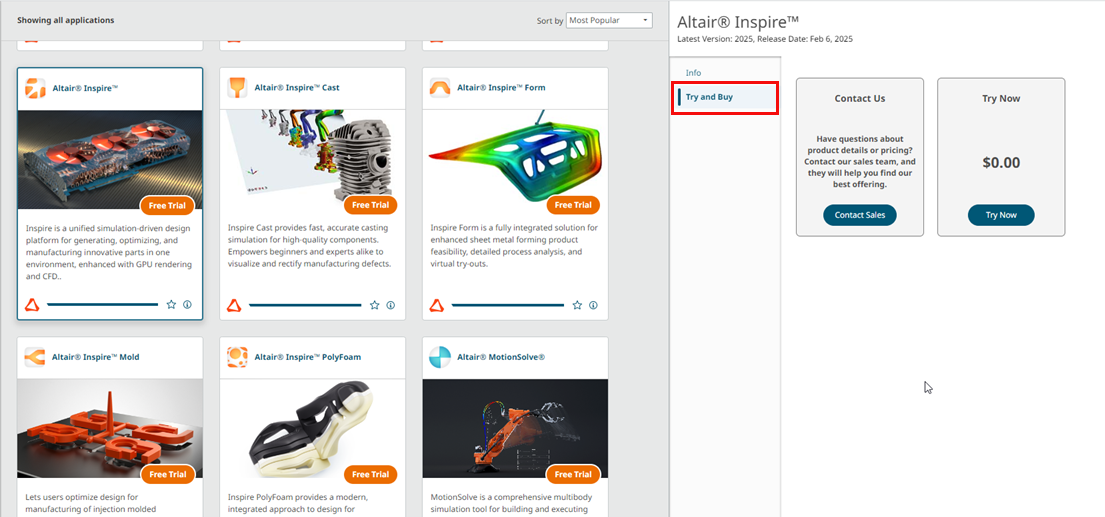The width and height of the screenshot is (1105, 517).
Task: Favorite Altair Inspire Form with its star icon
Action: pos(577,305)
